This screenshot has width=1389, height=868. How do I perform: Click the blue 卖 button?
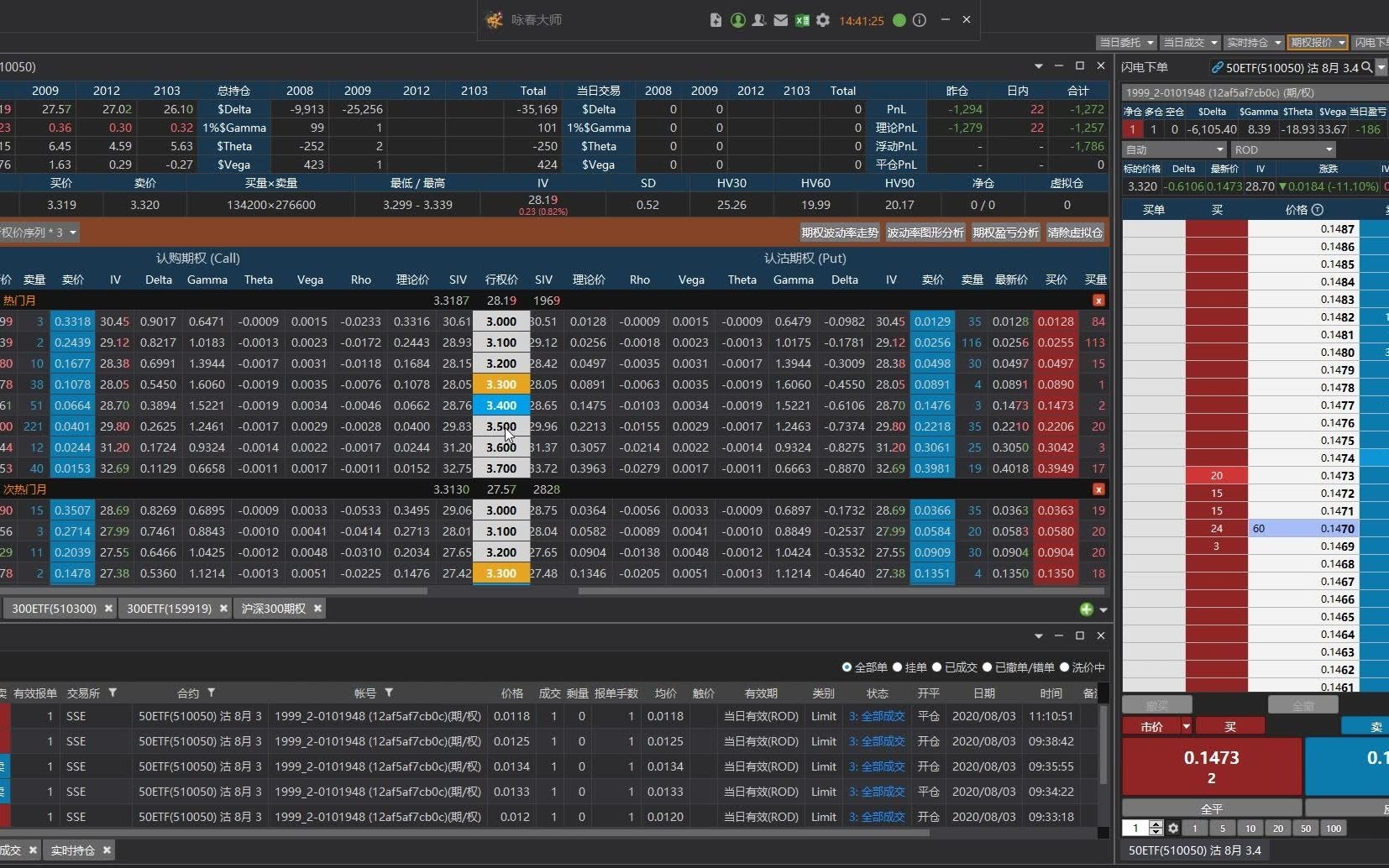pos(1365,726)
